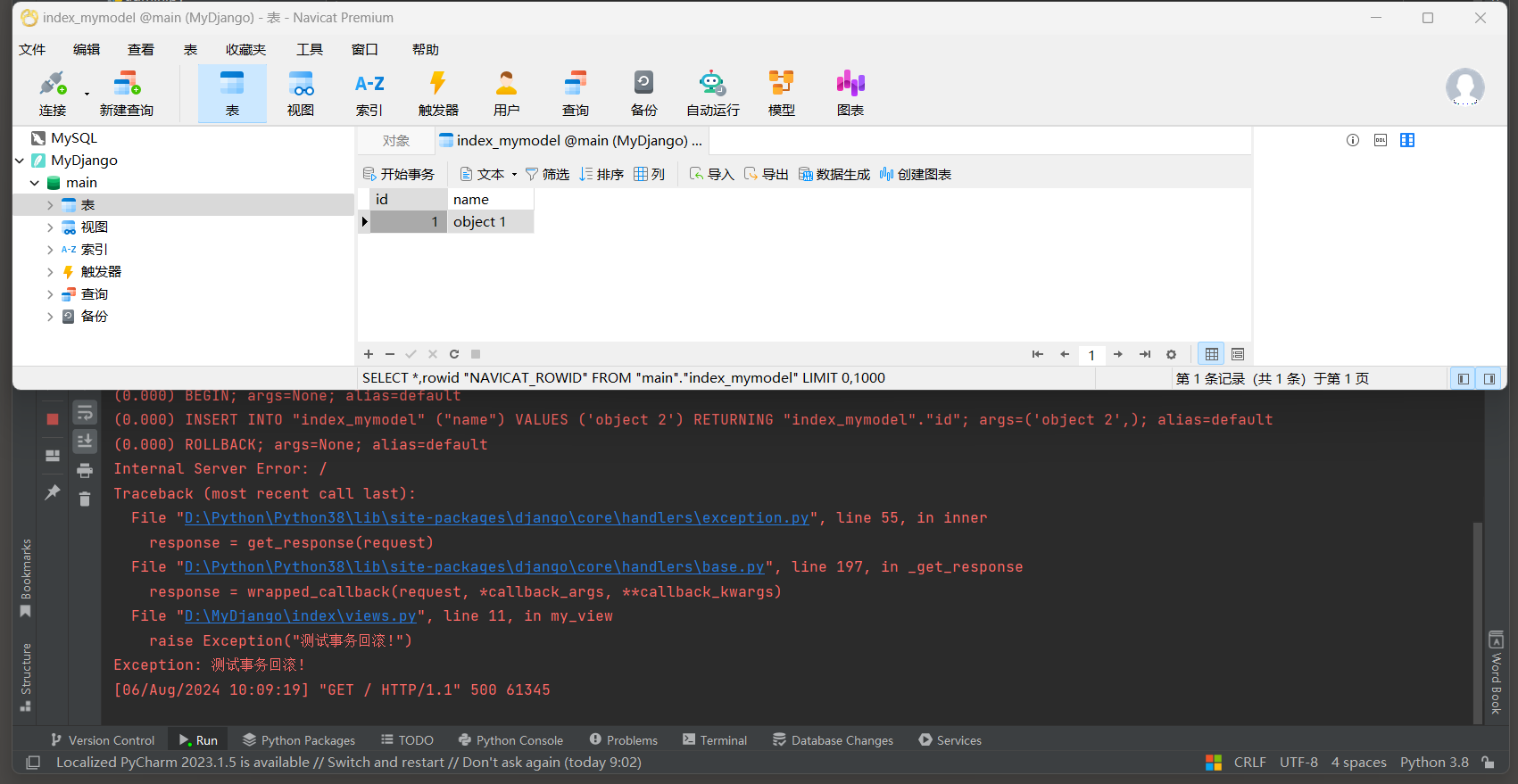The height and width of the screenshot is (784, 1518).
Task: Open the 查询 query toolbar icon
Action: tap(576, 94)
